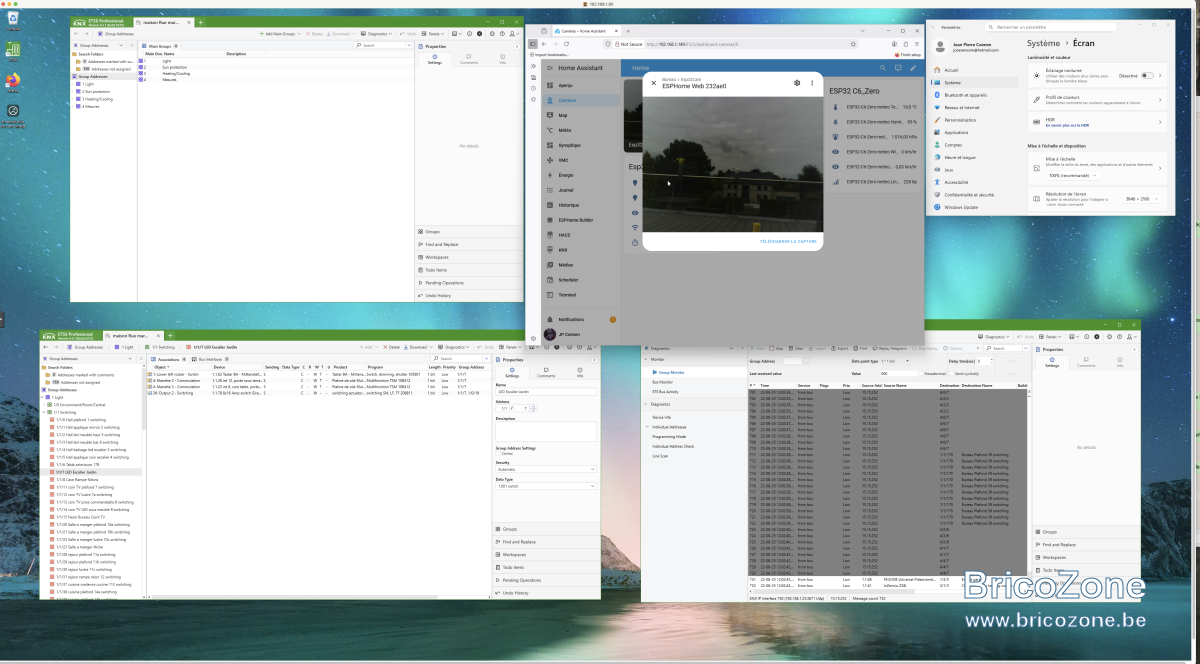This screenshot has height=664, width=1200.
Task: Expand the 3 Heating/Cooling group in top ETS window
Action: point(75,99)
